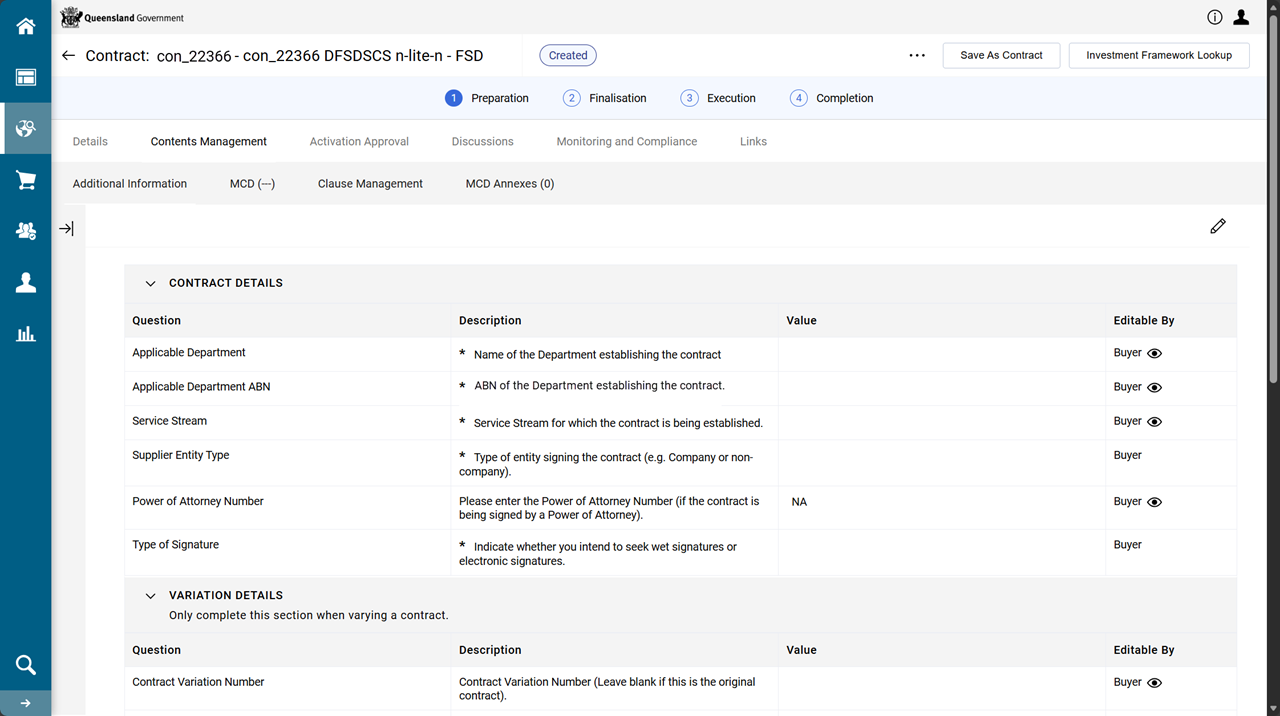Image resolution: width=1280 pixels, height=716 pixels.
Task: Collapse the Variation Details section
Action: (151, 596)
